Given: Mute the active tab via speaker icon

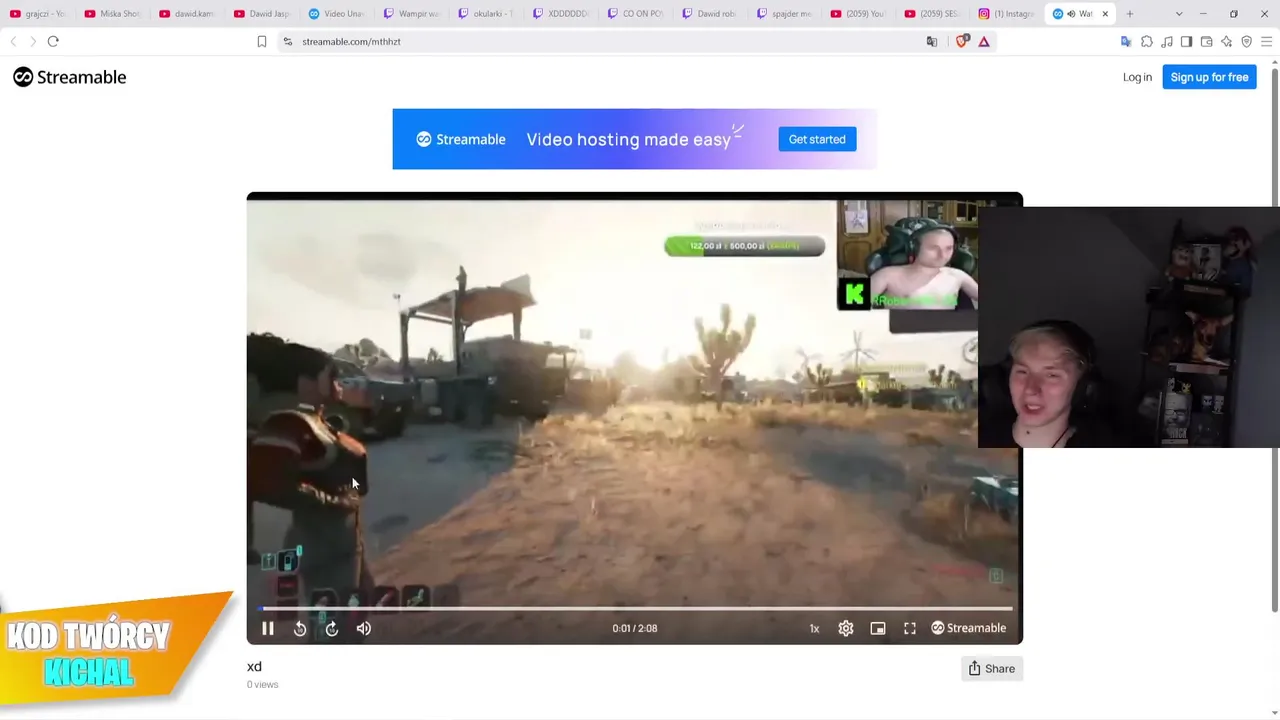Looking at the screenshot, I should 1071,14.
